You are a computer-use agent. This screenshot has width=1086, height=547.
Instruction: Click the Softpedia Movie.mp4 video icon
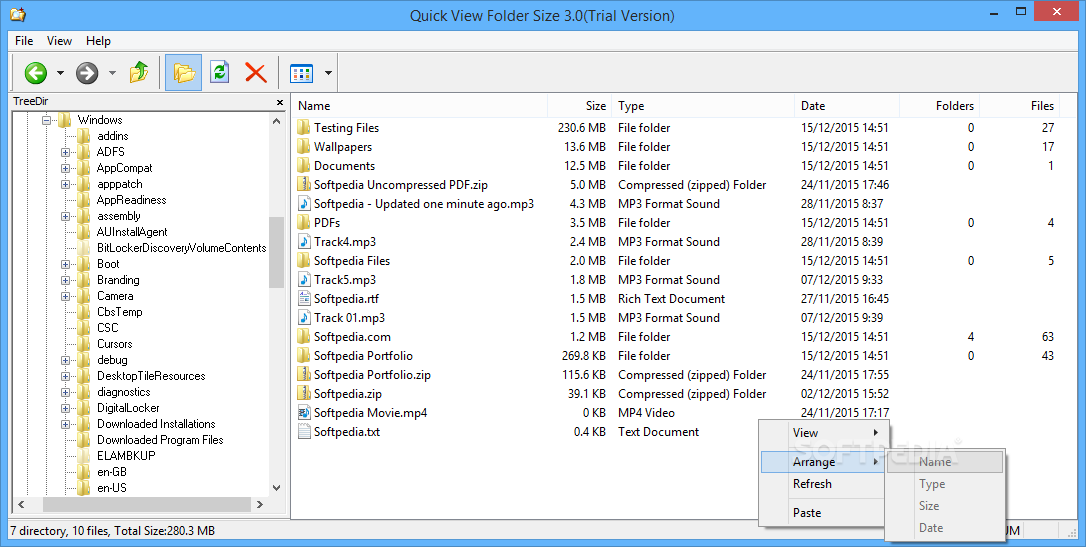pyautogui.click(x=303, y=413)
